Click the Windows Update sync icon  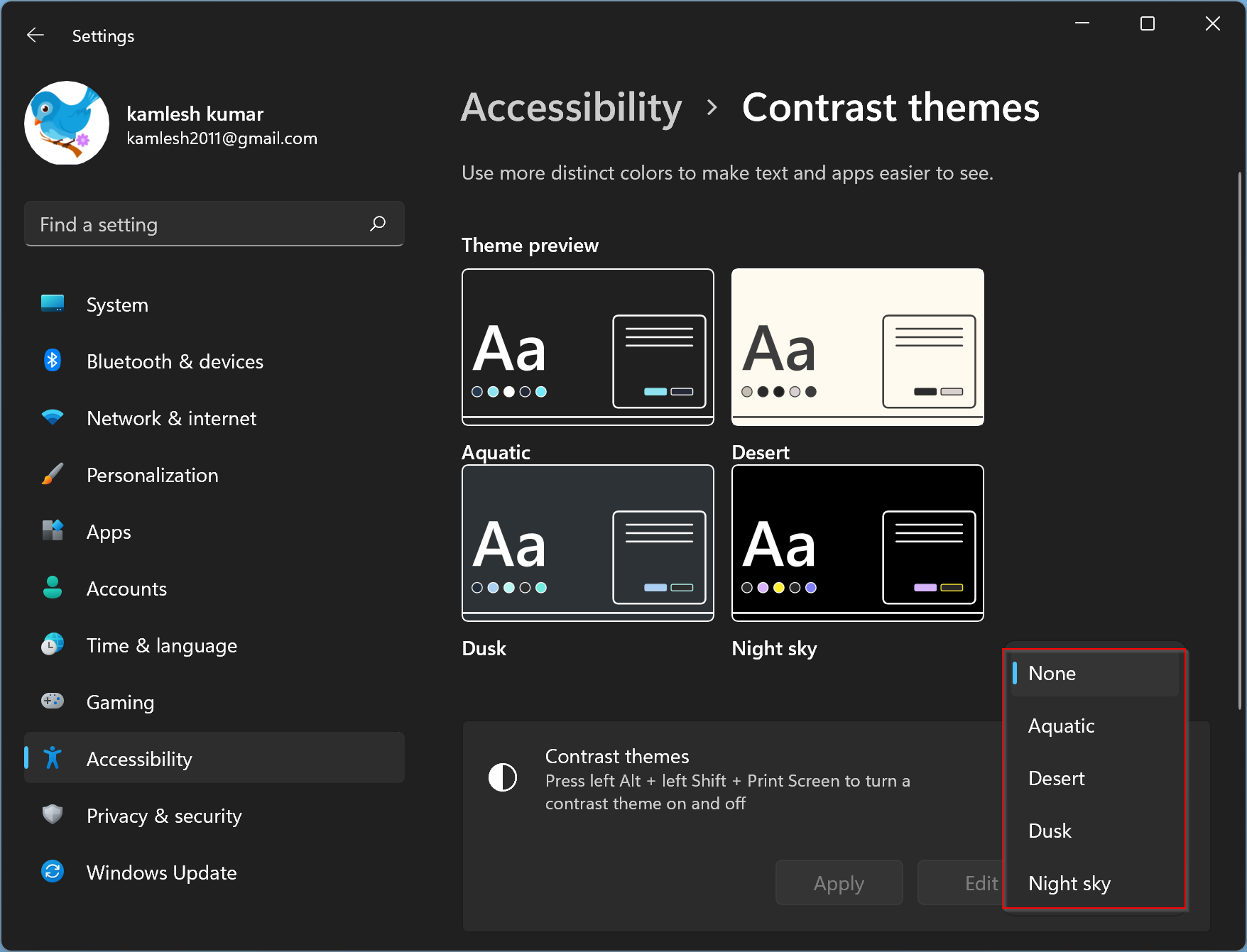point(53,872)
